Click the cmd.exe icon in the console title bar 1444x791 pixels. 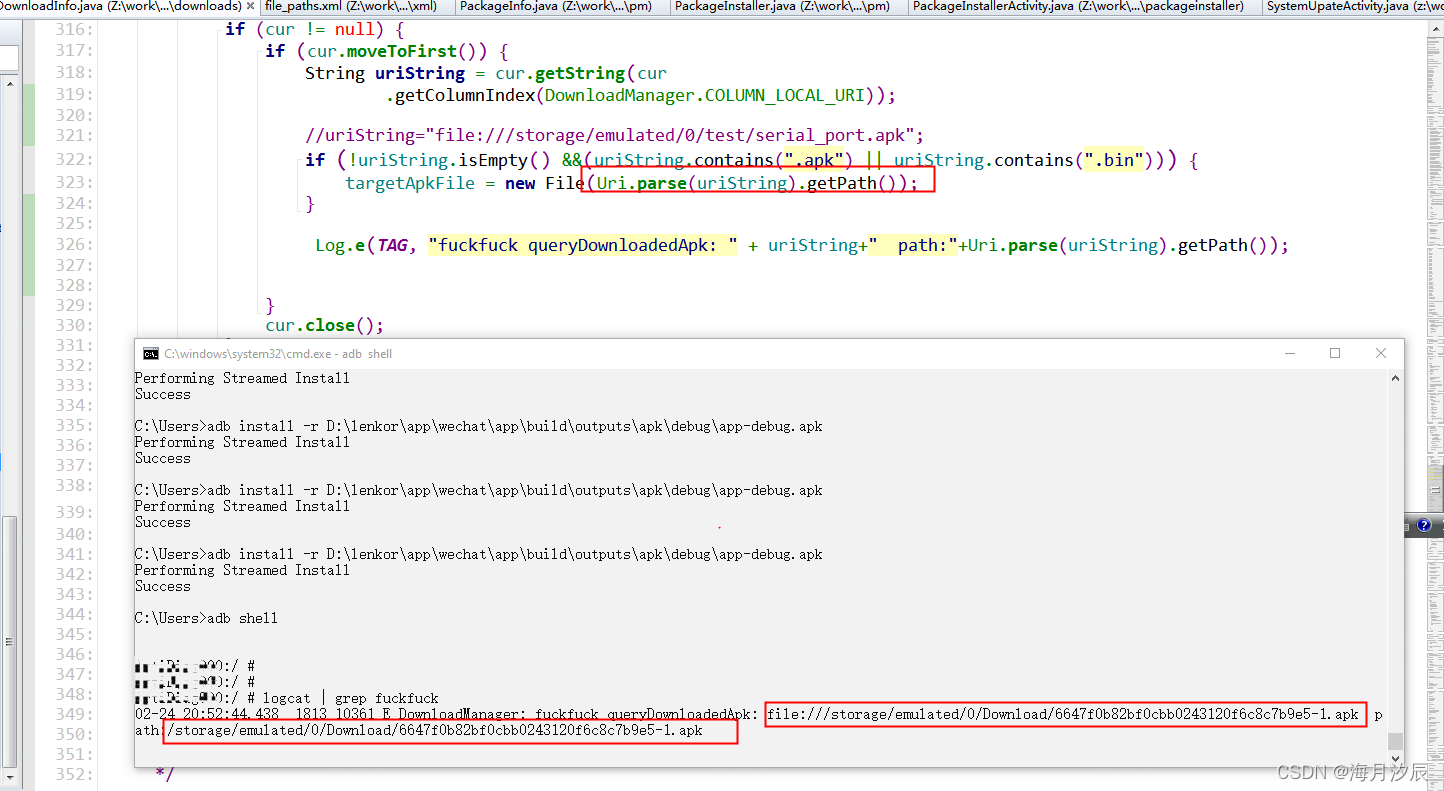[x=151, y=353]
